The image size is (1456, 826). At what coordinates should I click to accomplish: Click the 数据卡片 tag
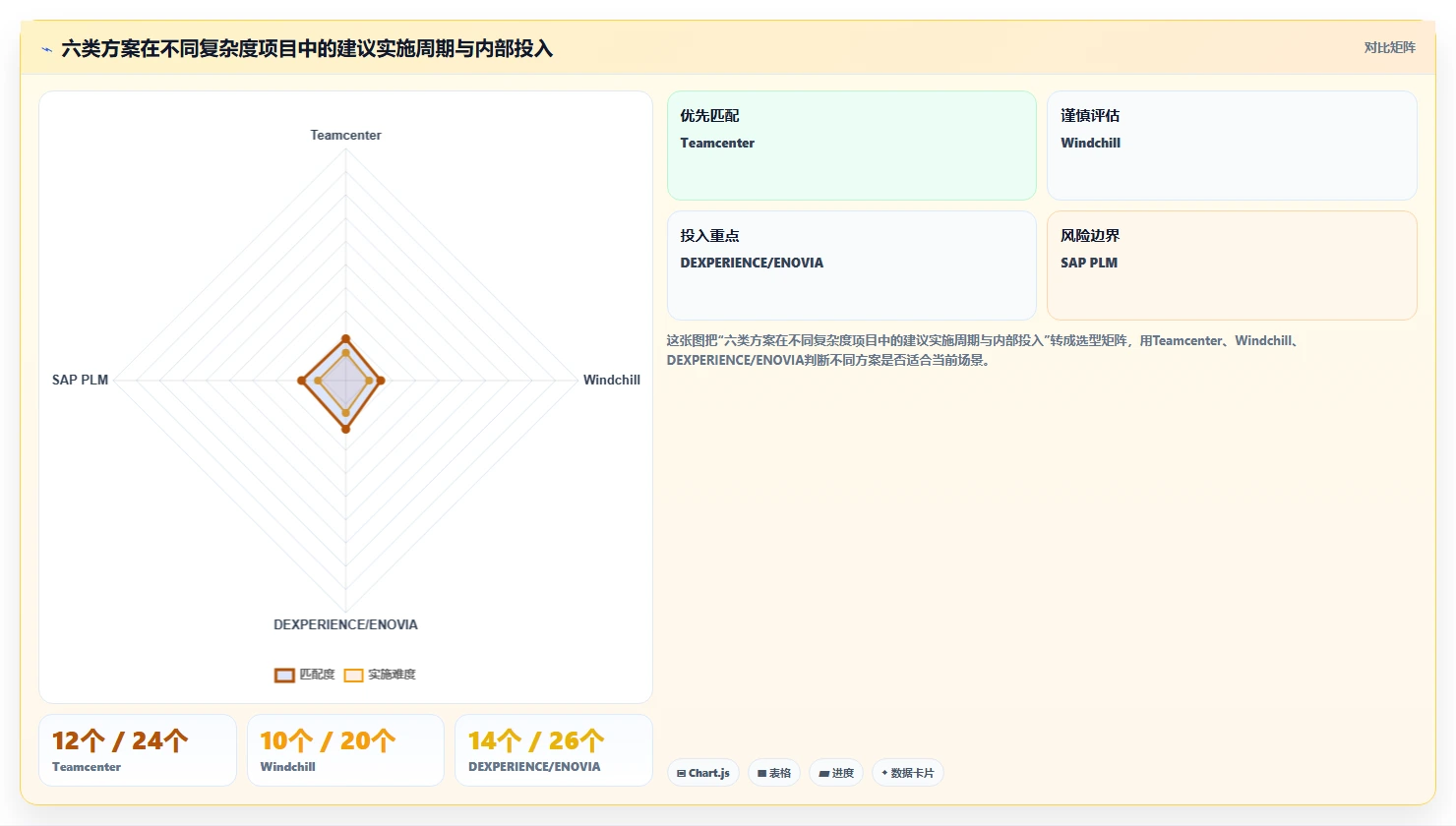[x=908, y=773]
